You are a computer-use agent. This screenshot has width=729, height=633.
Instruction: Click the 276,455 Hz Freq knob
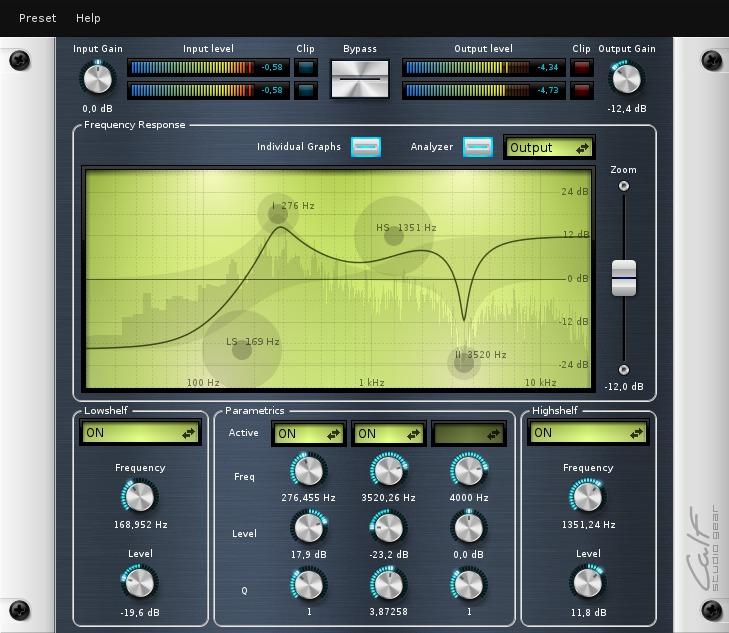pos(309,470)
